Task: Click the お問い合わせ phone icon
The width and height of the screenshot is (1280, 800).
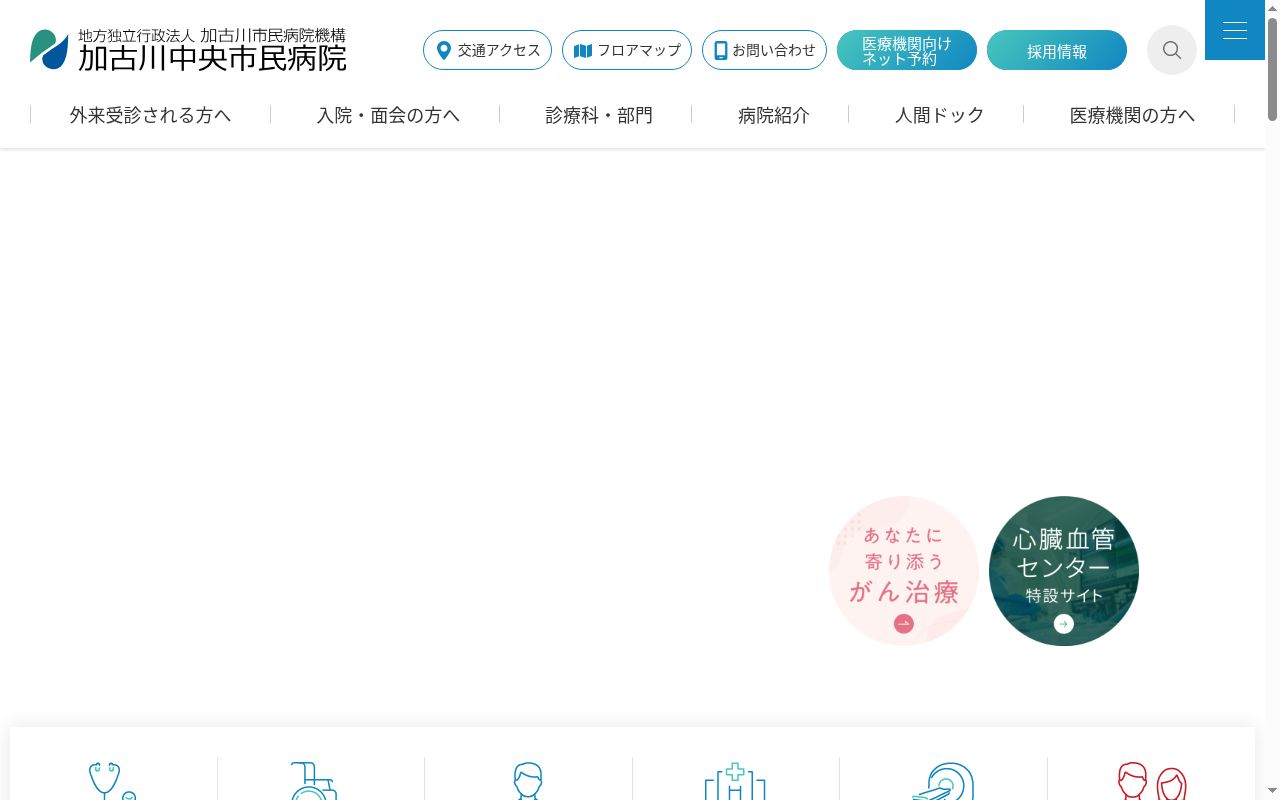Action: [721, 50]
